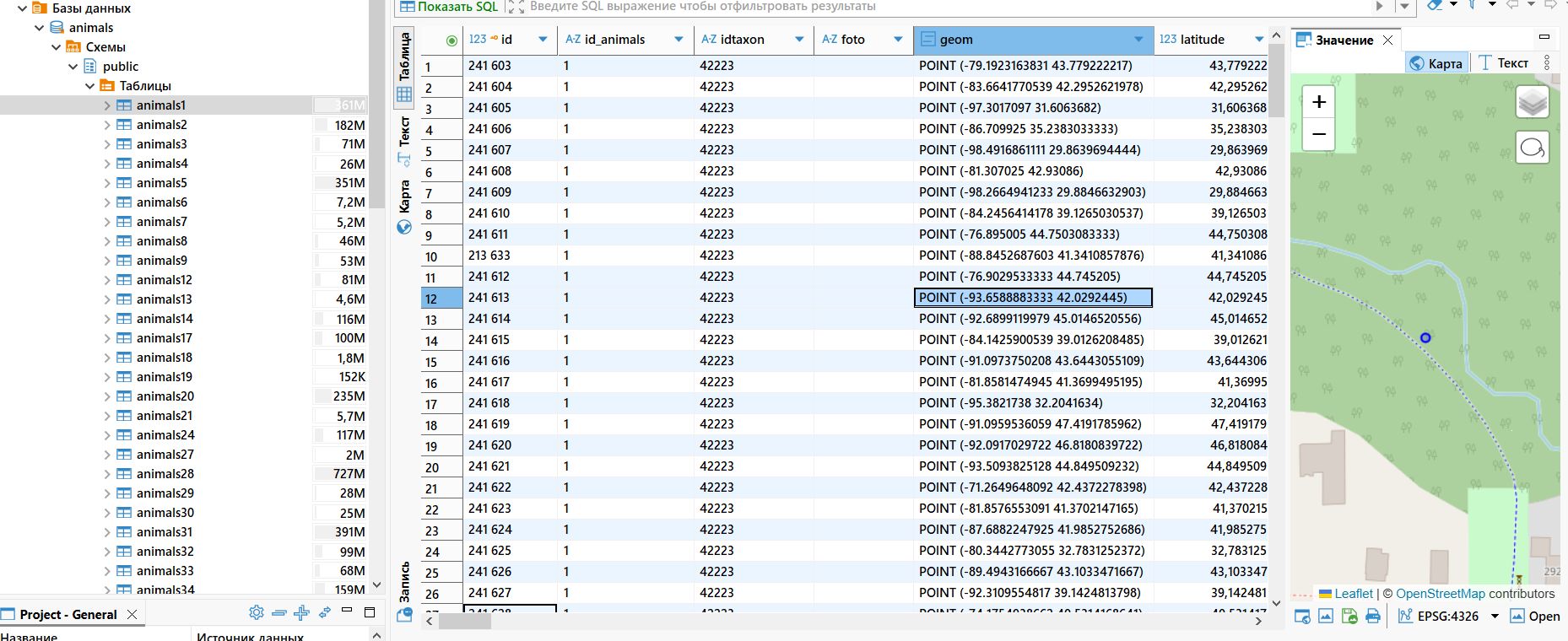Open the value panel's three-dot options
The image size is (1568, 641).
[x=1547, y=62]
